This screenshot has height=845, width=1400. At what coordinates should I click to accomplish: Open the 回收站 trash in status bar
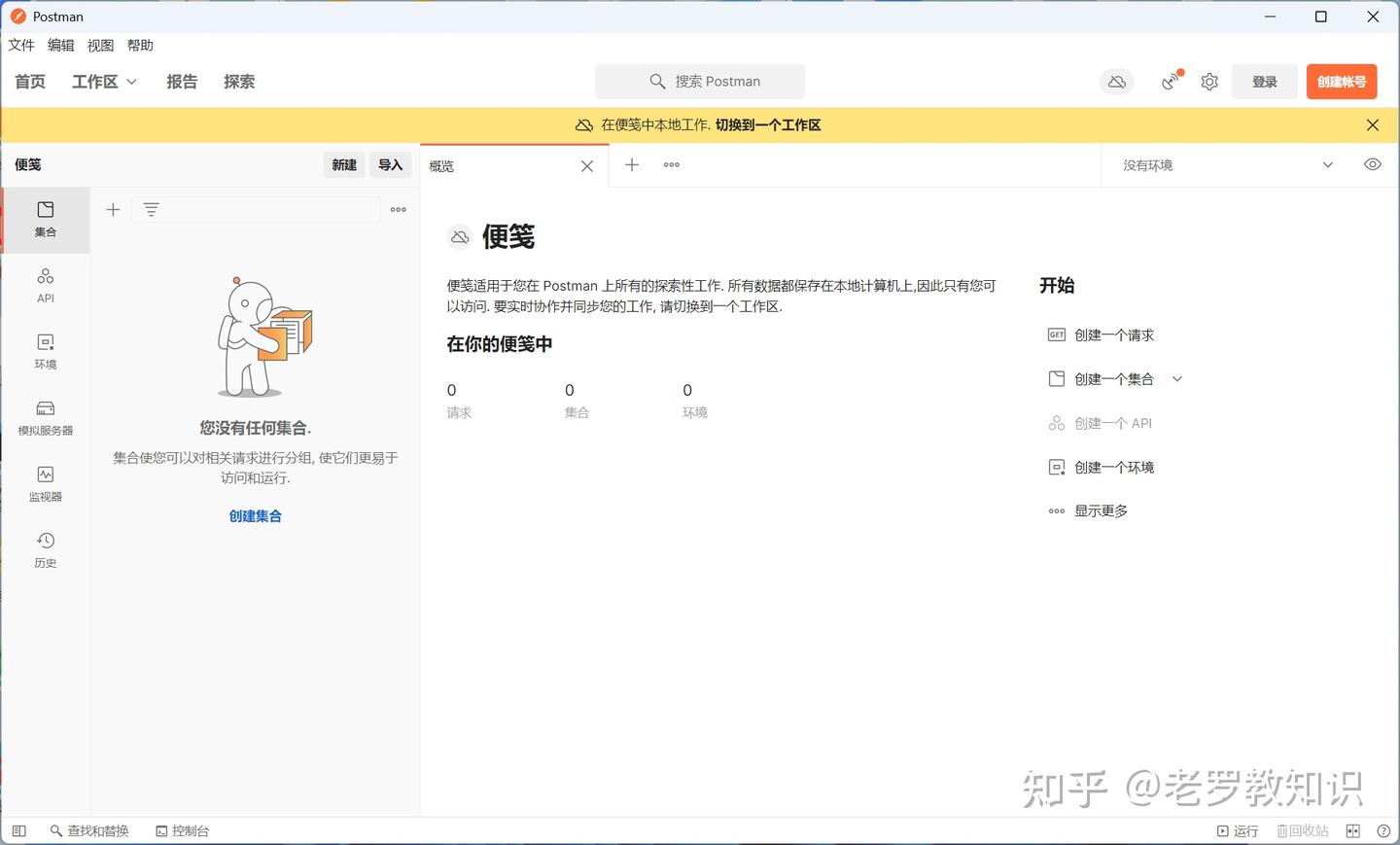(x=1303, y=830)
